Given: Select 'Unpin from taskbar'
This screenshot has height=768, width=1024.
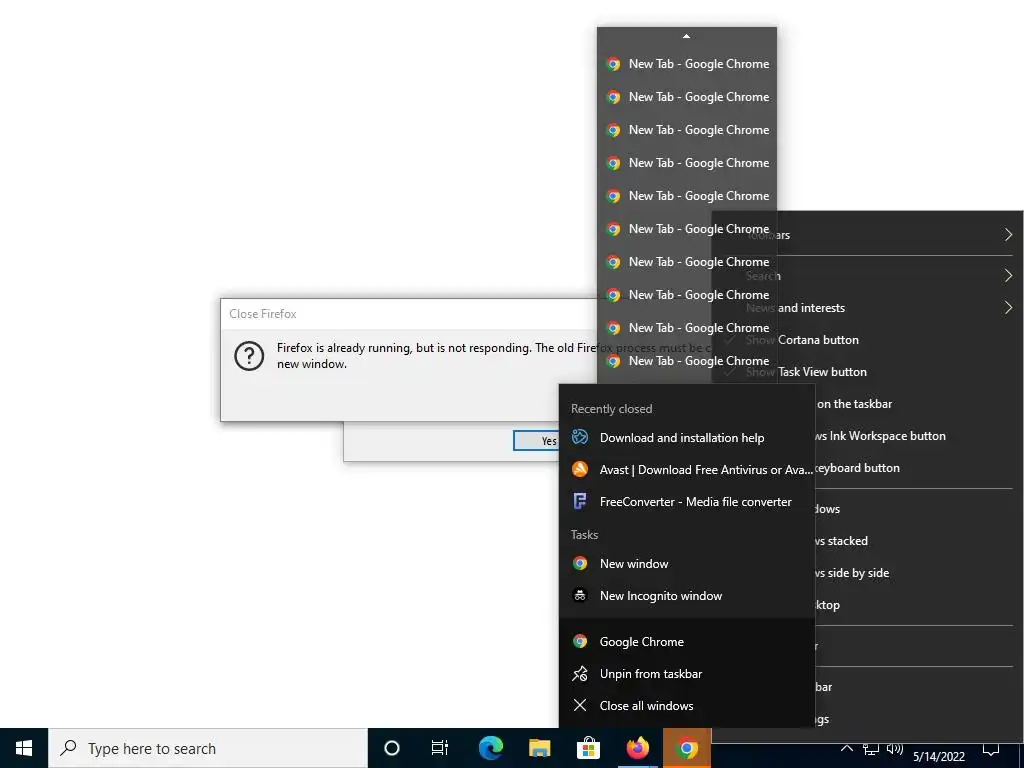Looking at the screenshot, I should click(x=686, y=673).
